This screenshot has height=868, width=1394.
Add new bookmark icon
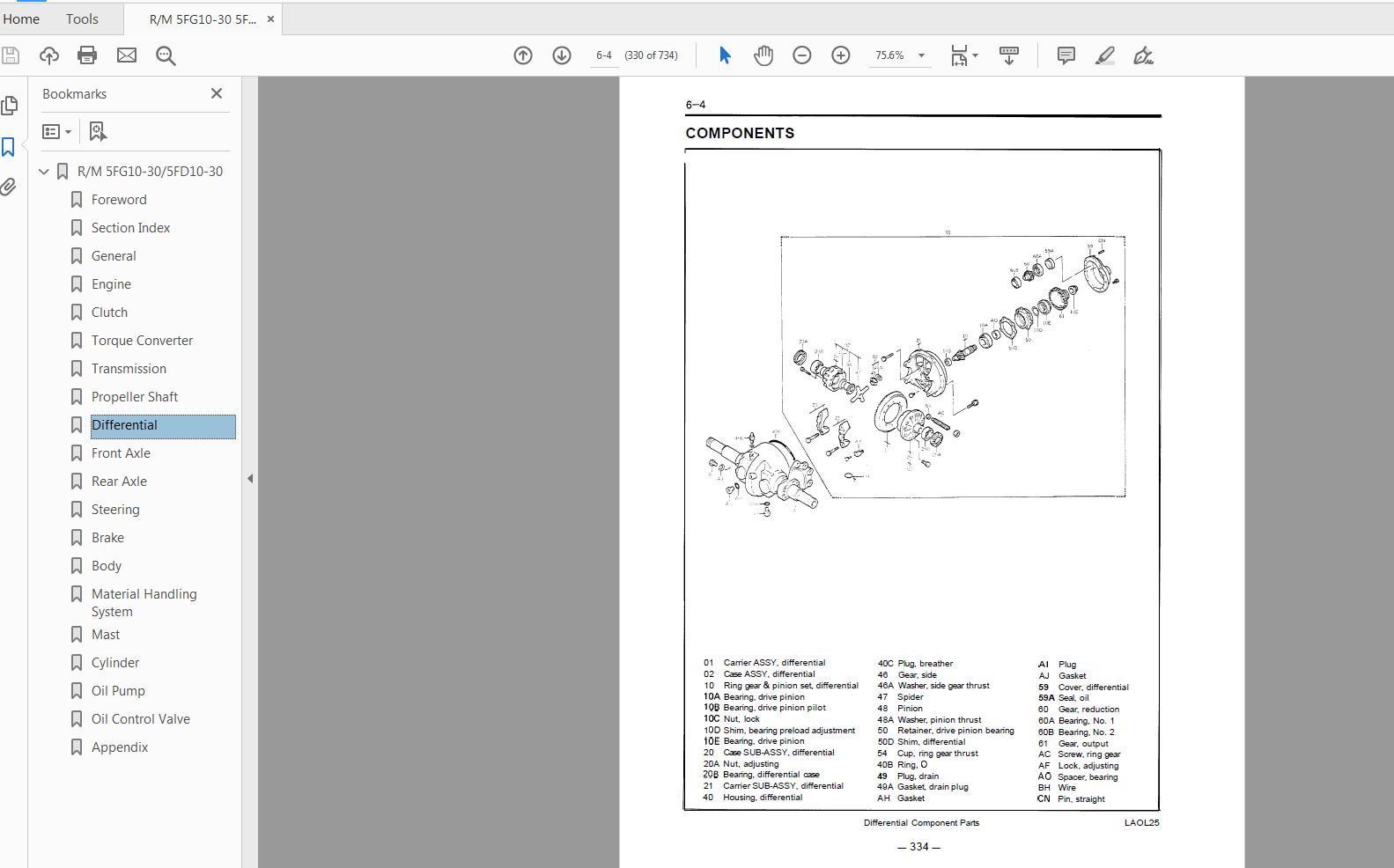pyautogui.click(x=98, y=131)
